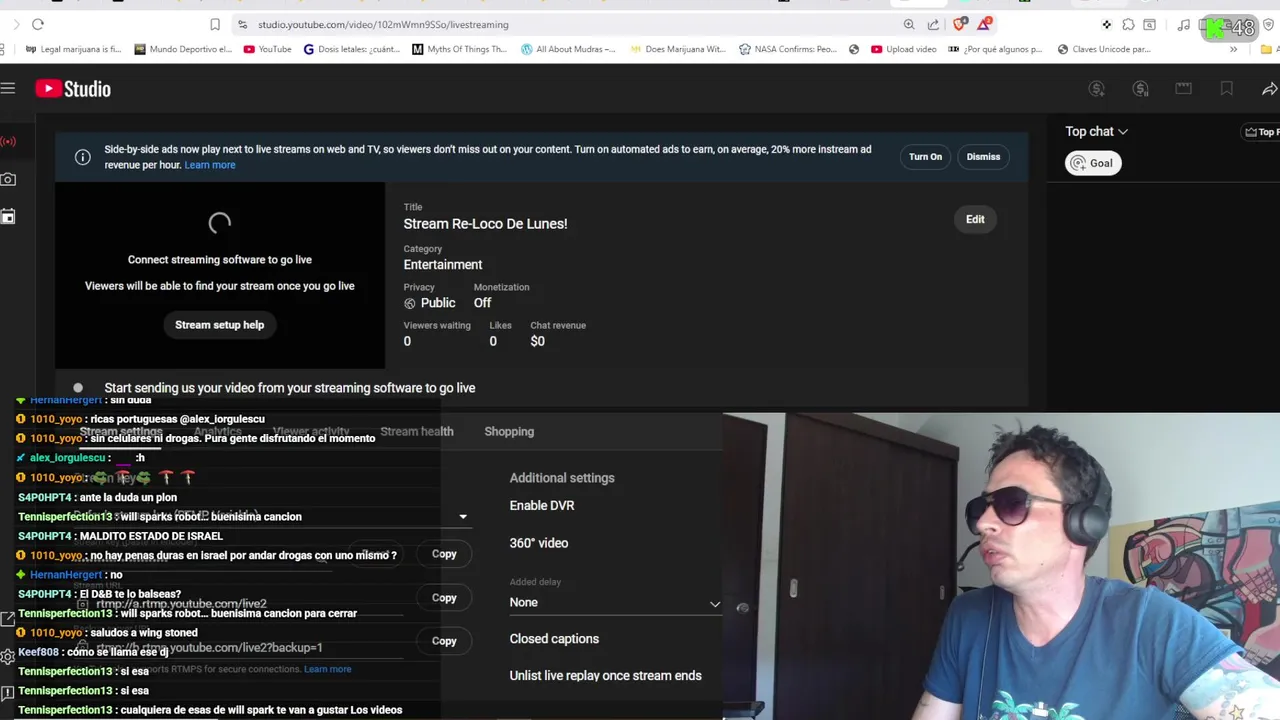Select the Webcam camera icon in left sidebar

coord(8,179)
